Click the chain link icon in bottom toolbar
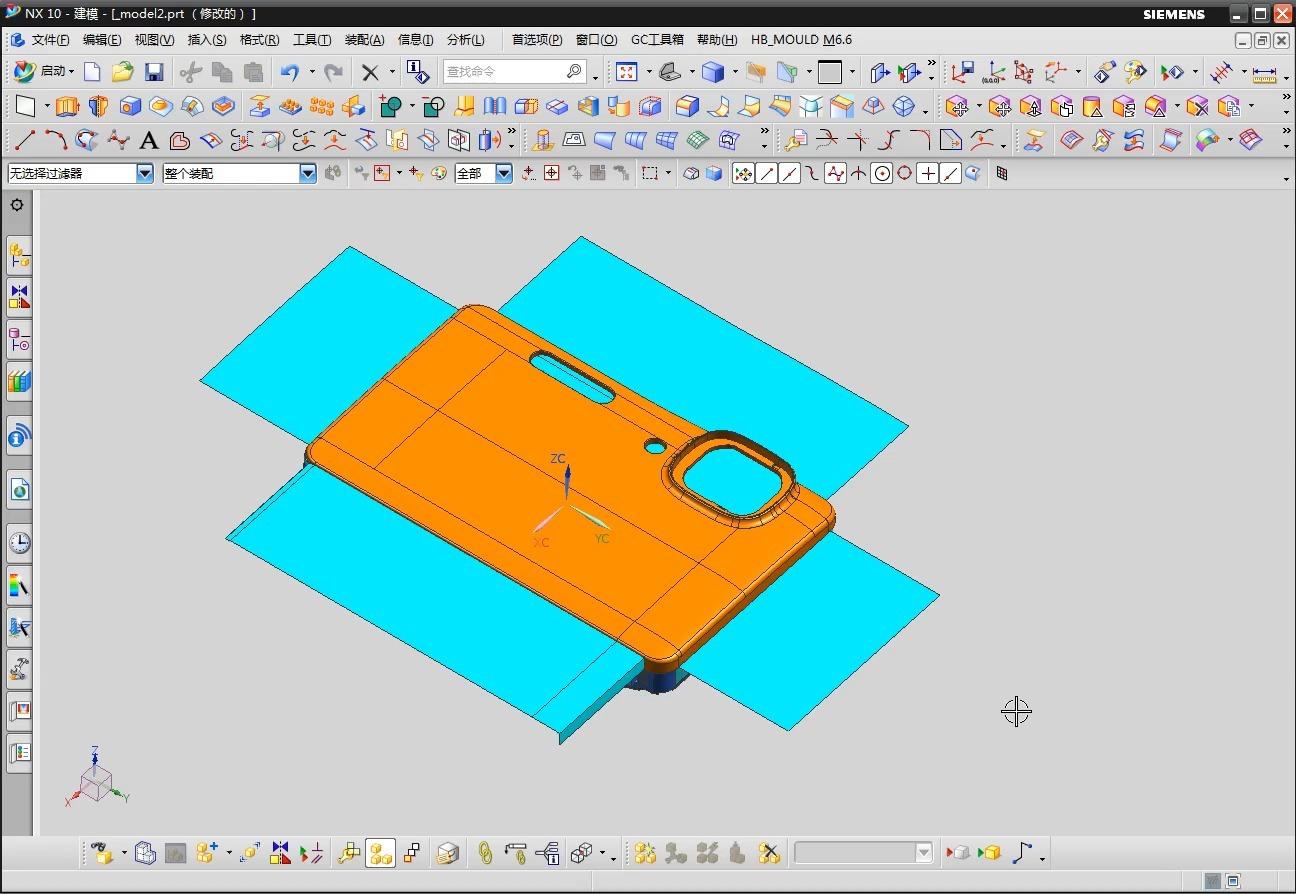Screen dimensions: 1296x894 485,853
